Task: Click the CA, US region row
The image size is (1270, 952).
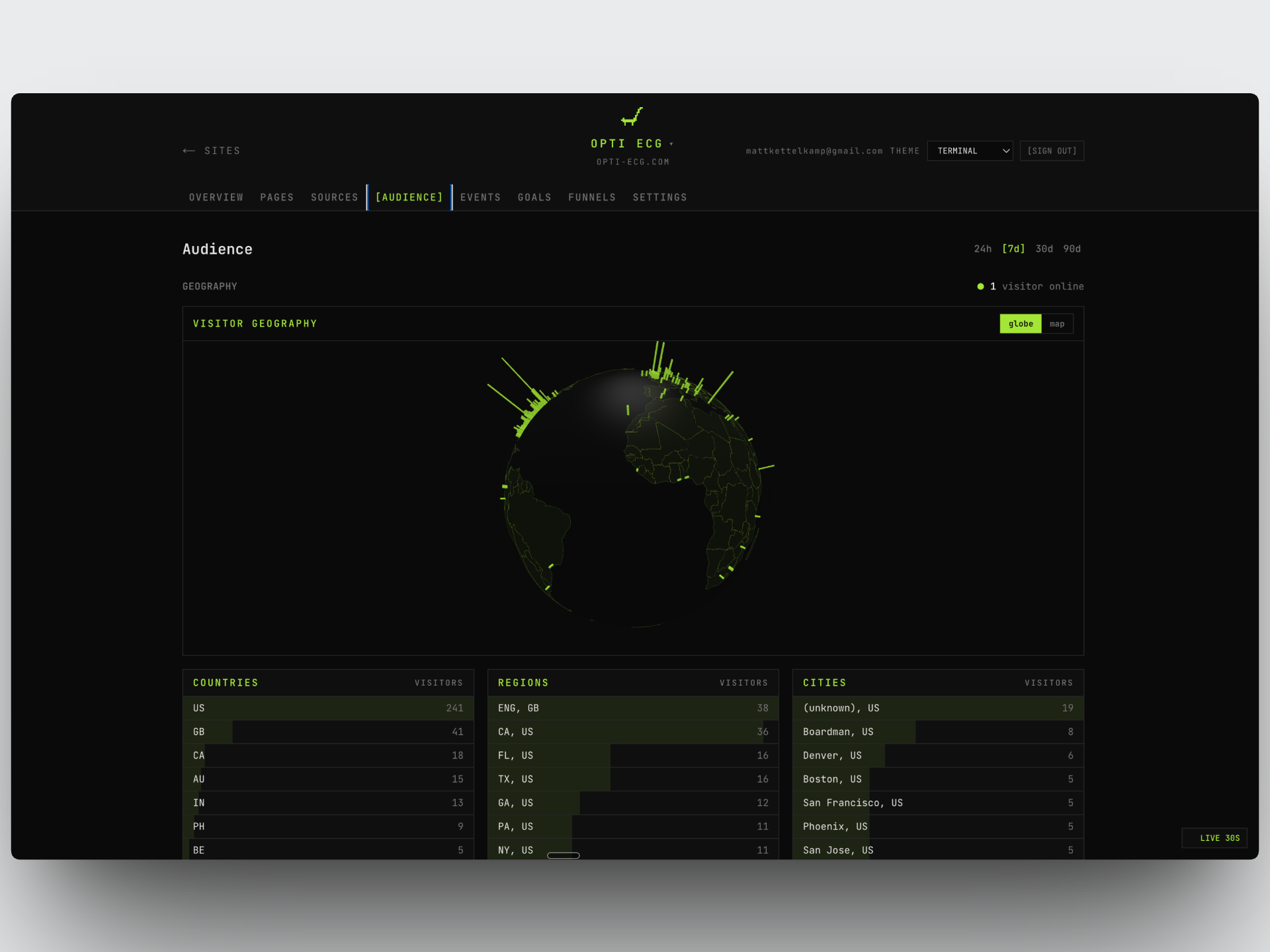Action: pyautogui.click(x=633, y=732)
